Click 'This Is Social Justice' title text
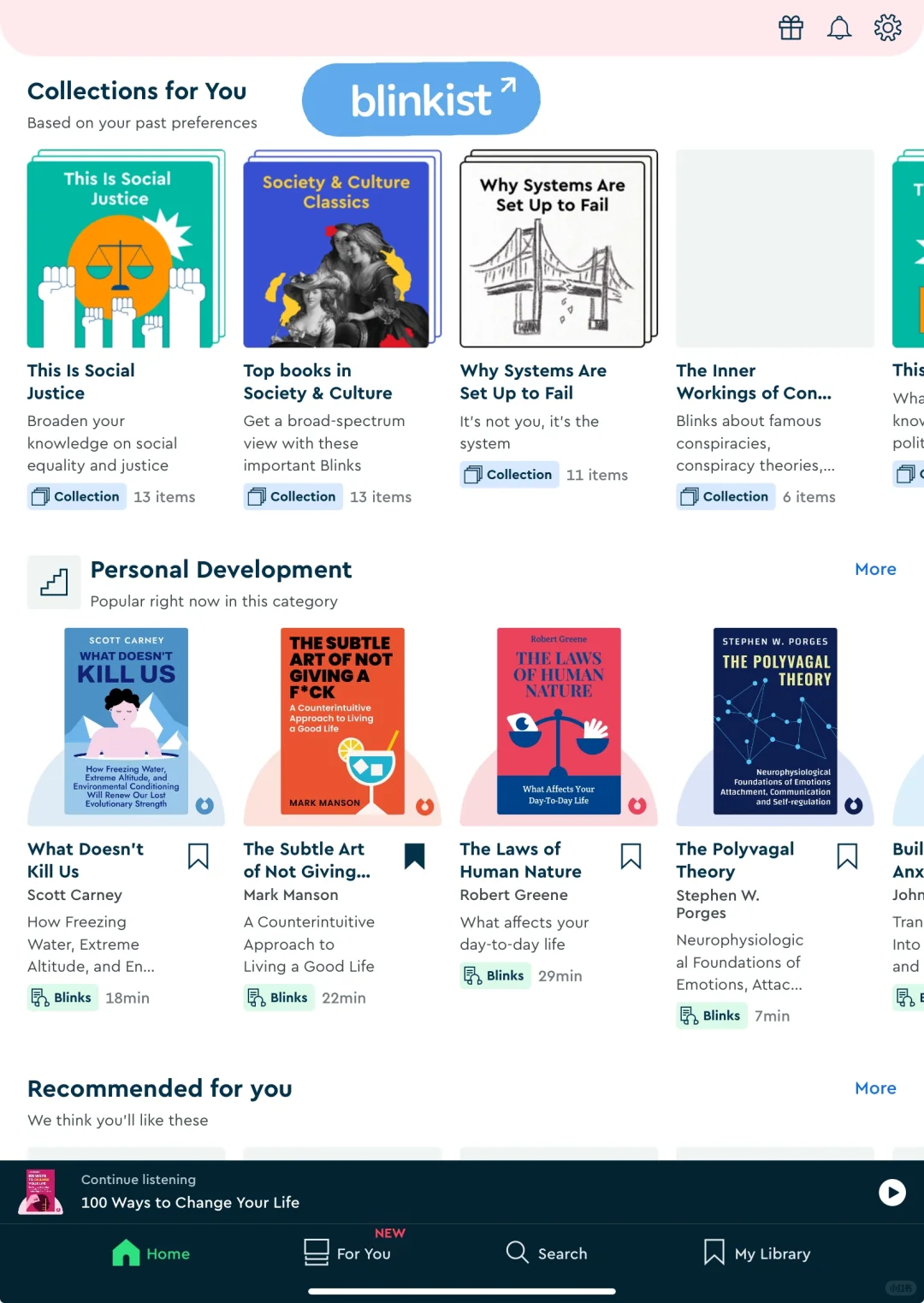 point(81,382)
